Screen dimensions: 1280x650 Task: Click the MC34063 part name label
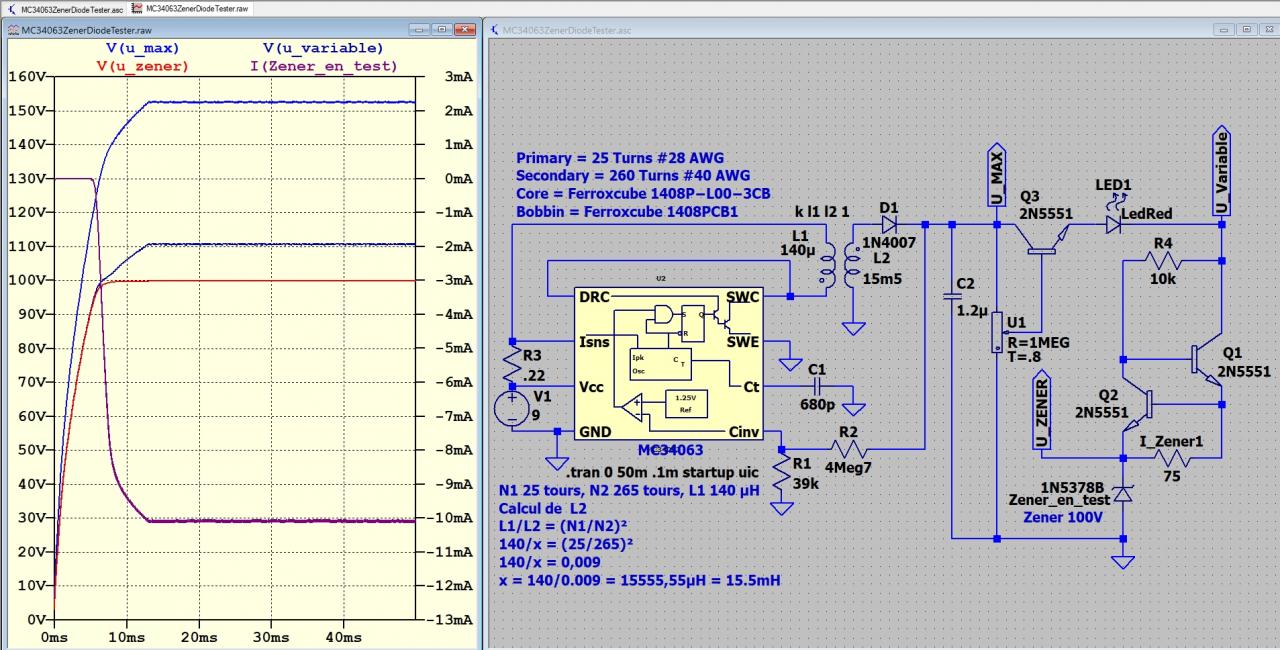point(668,450)
